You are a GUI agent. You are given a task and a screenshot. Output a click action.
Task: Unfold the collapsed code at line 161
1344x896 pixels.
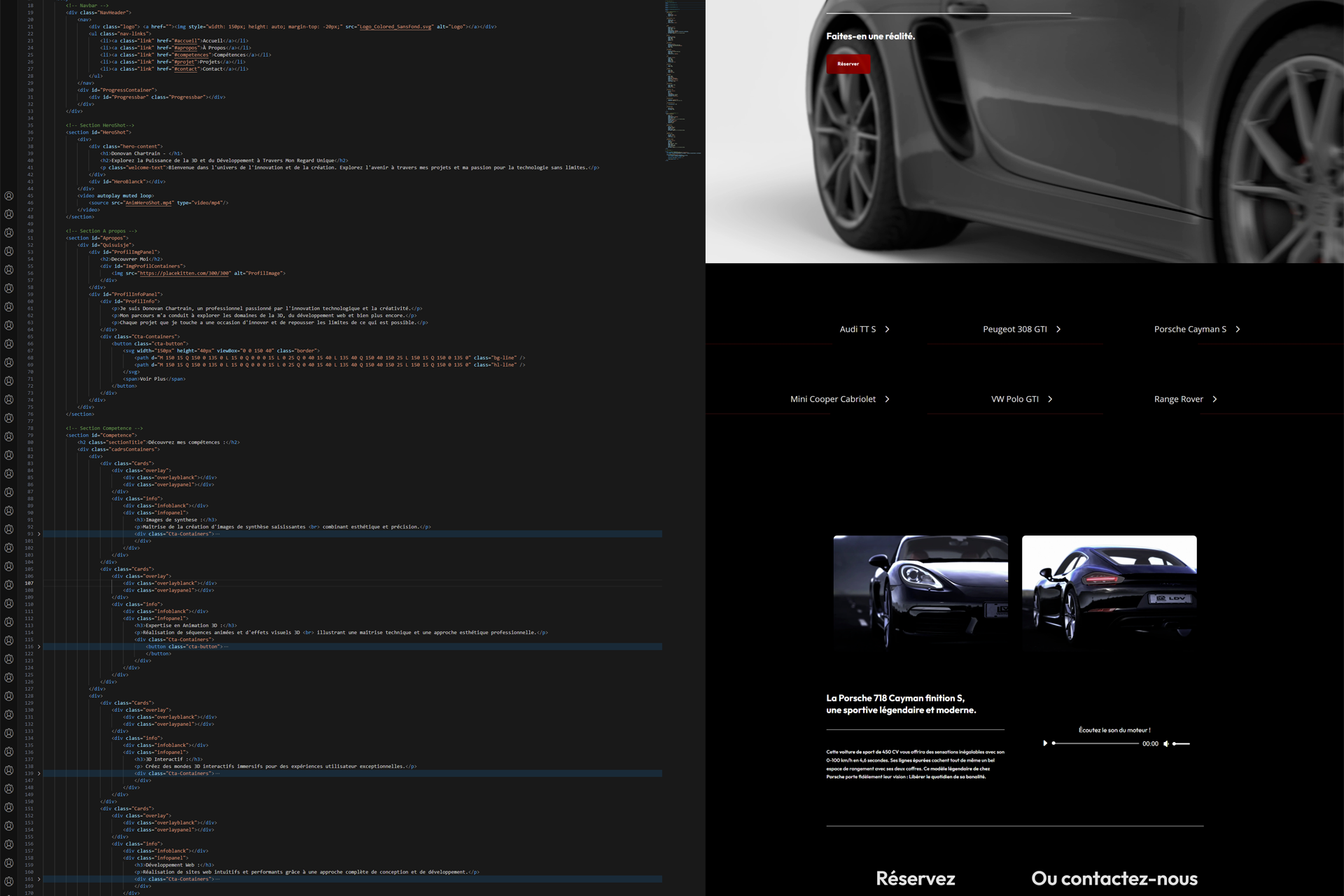click(x=38, y=879)
